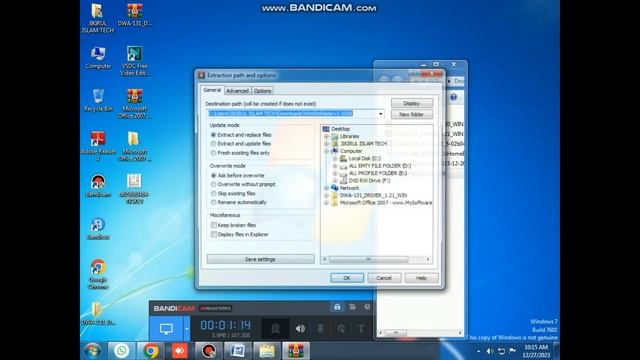This screenshot has height=360, width=640.
Task: Expand the Libraries tree node
Action: pyautogui.click(x=327, y=136)
